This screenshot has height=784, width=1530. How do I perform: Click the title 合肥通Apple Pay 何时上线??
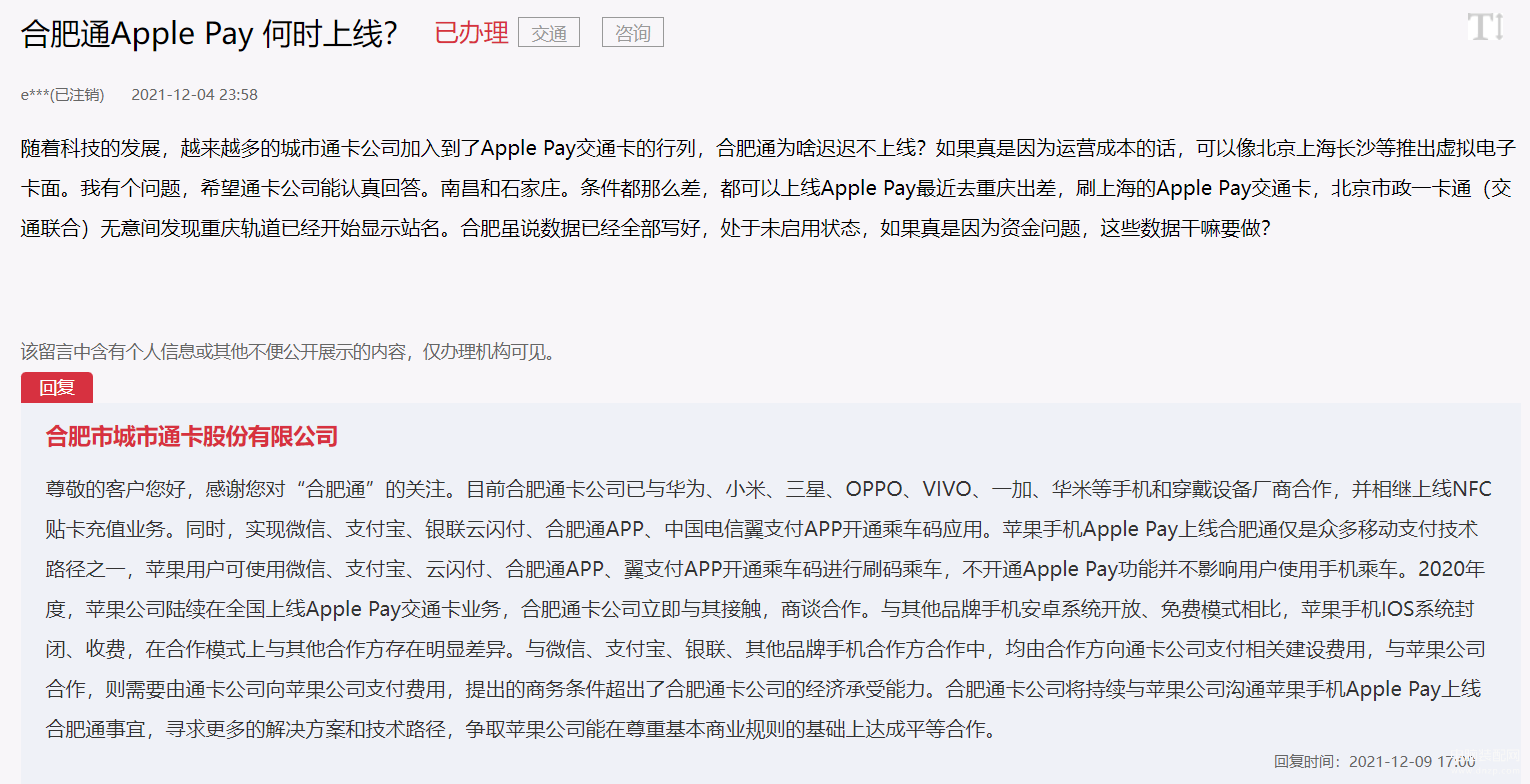(x=209, y=33)
